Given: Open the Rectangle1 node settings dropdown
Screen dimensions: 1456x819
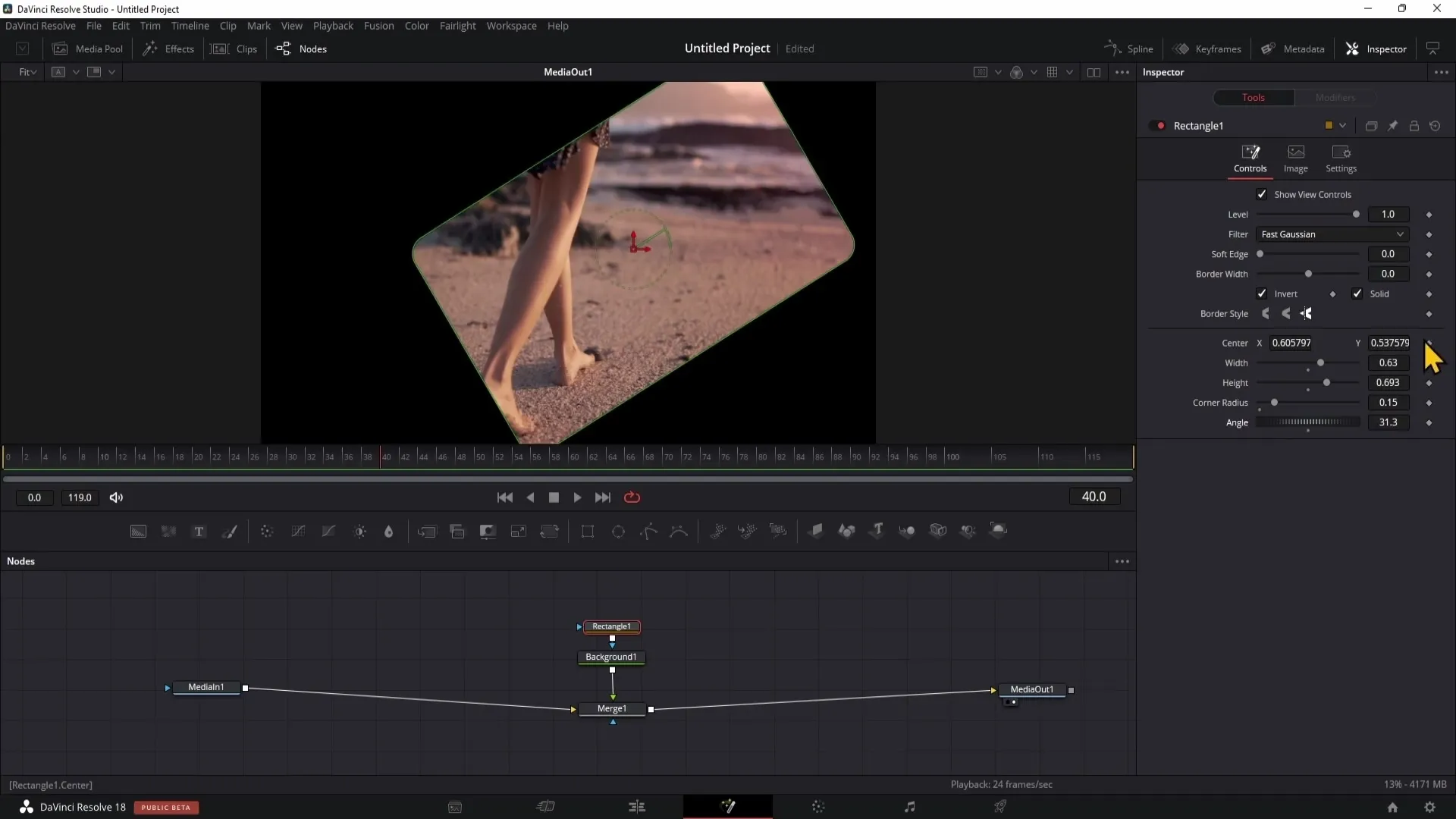Looking at the screenshot, I should pos(1343,125).
